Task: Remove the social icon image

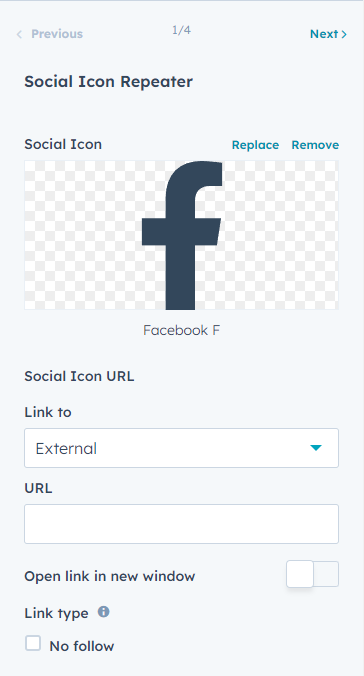Action: (315, 145)
